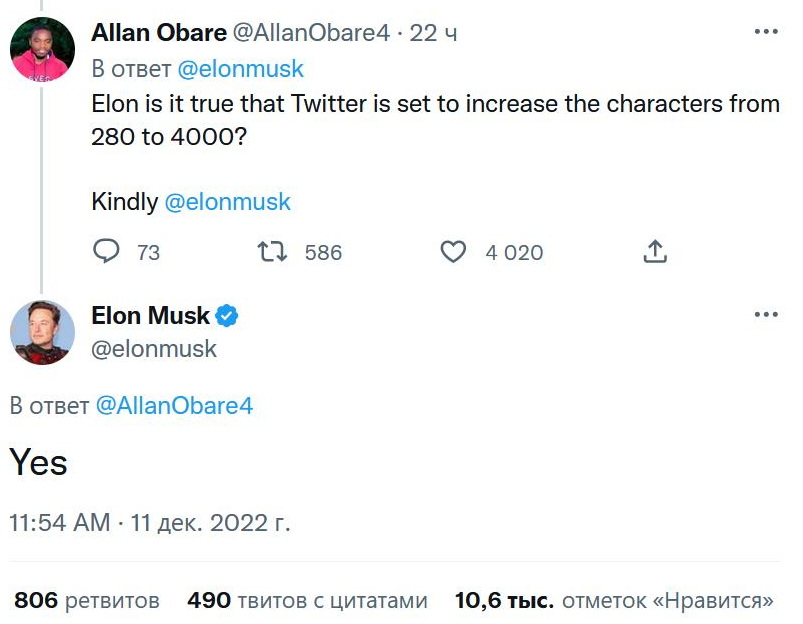Viewport: 803px width, 624px height.
Task: Click the Allan Obare display name
Action: (159, 33)
